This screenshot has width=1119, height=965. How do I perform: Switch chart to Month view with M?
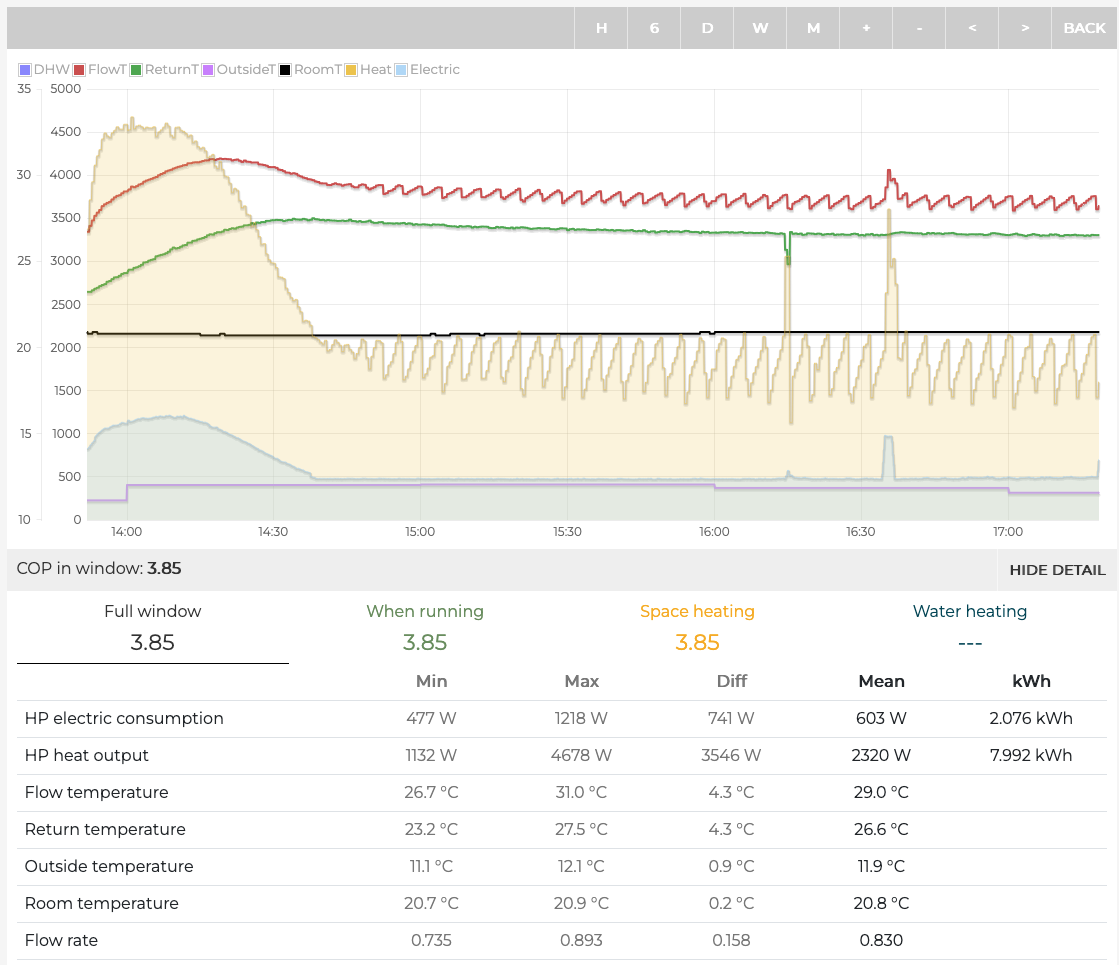point(813,28)
